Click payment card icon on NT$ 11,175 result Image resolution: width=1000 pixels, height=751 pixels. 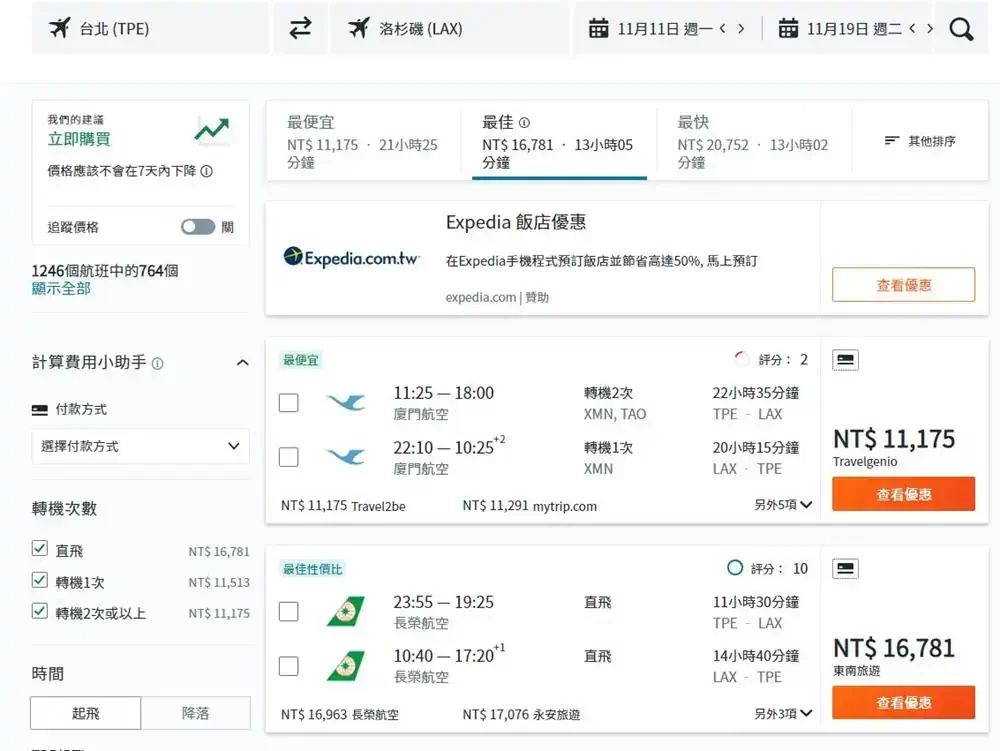click(x=846, y=360)
